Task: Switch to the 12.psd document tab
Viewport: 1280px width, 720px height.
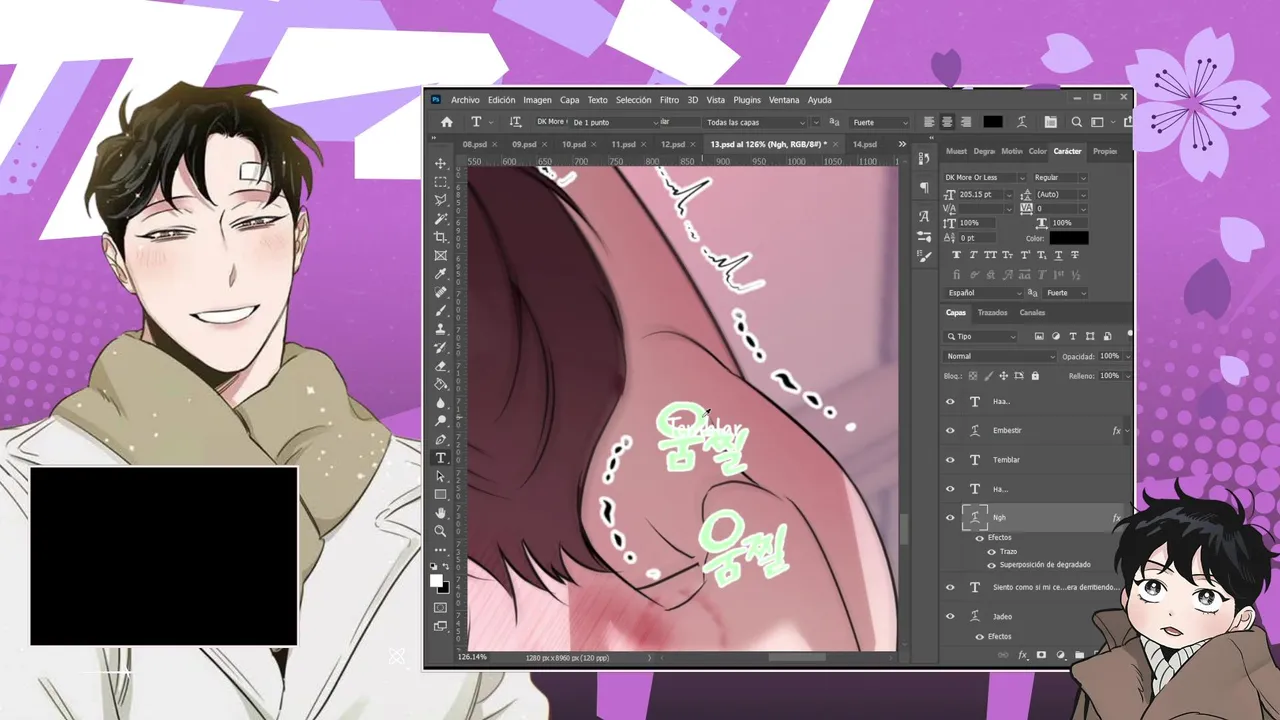Action: pyautogui.click(x=673, y=144)
